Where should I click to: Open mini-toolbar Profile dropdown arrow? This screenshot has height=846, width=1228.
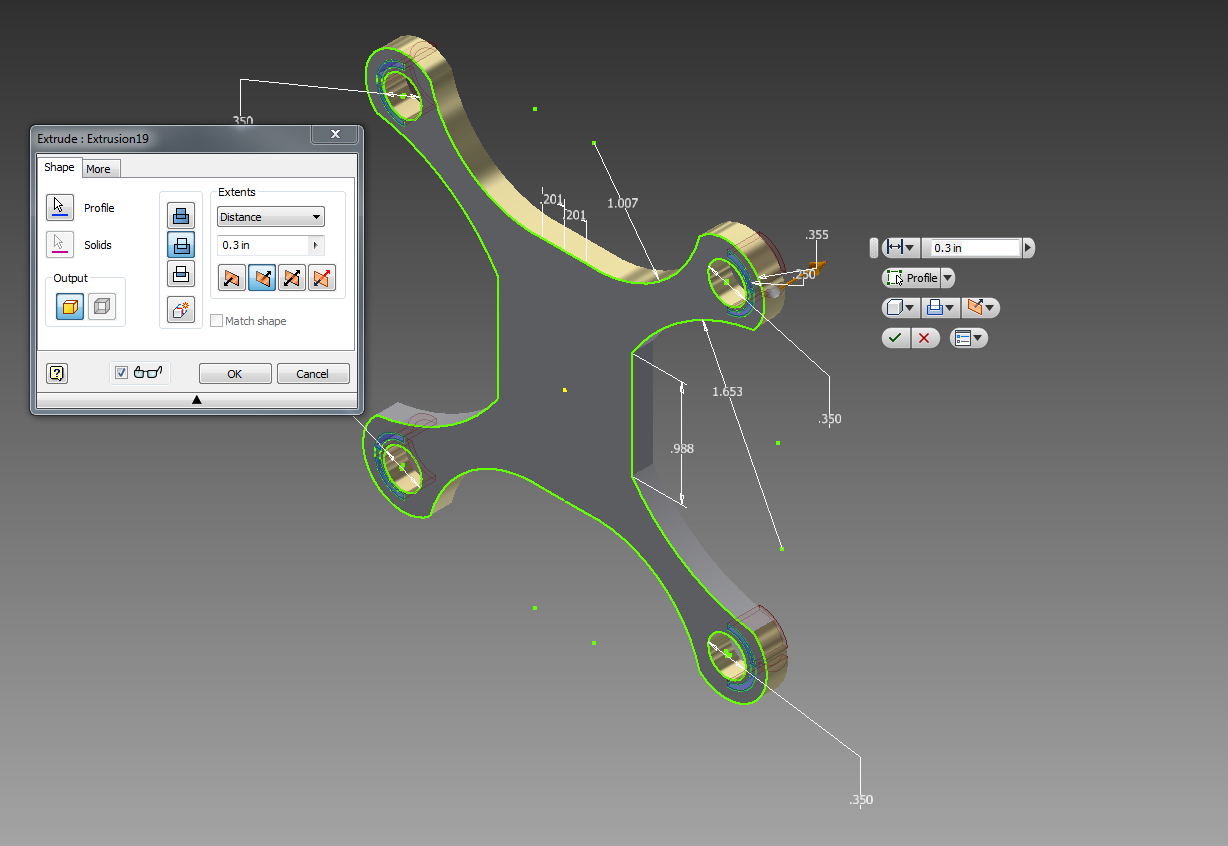pyautogui.click(x=948, y=278)
